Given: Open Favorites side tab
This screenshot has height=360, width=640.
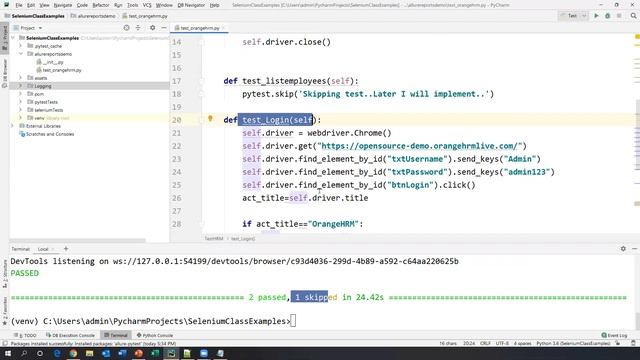Looking at the screenshot, I should pos(4,311).
